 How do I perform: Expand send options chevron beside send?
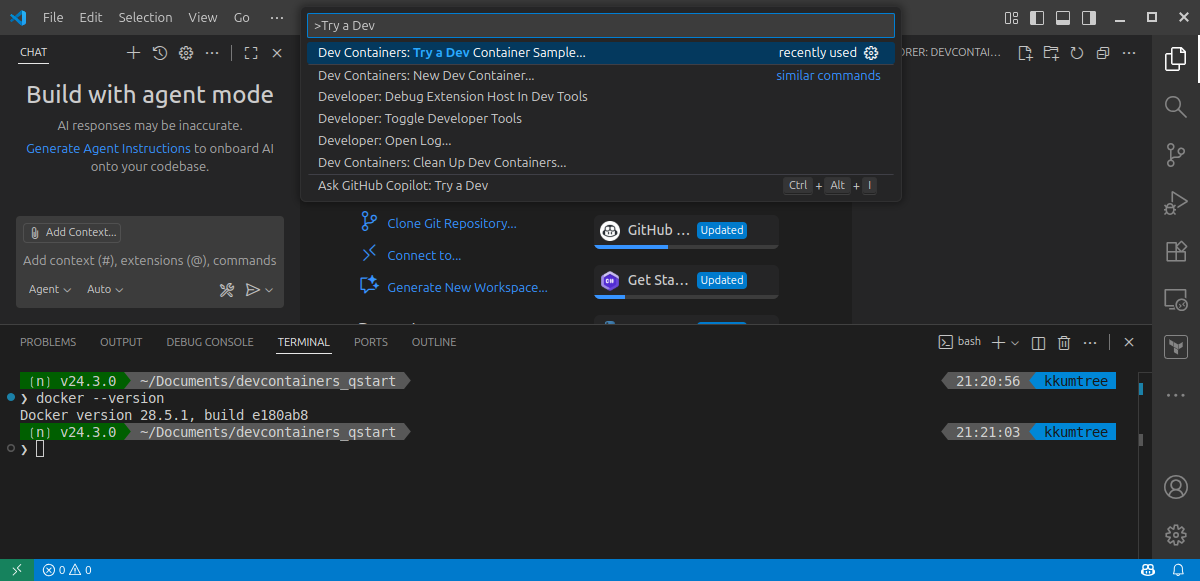(x=269, y=290)
